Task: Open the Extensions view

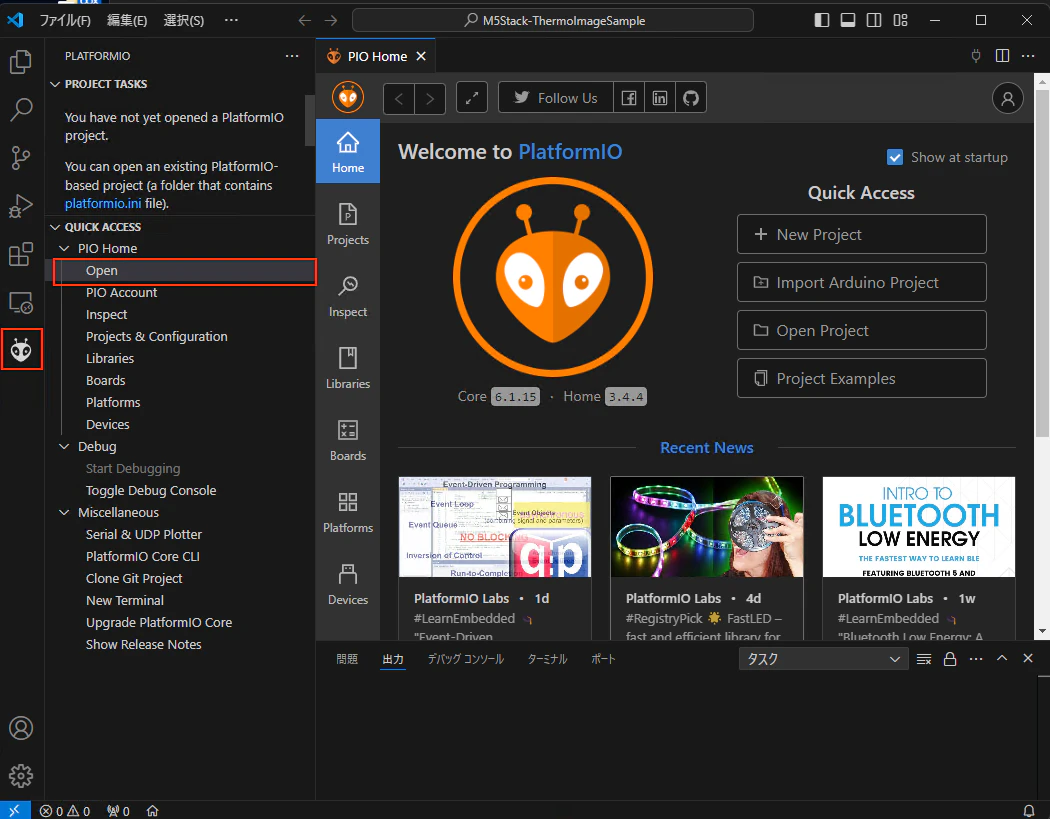Action: point(21,254)
